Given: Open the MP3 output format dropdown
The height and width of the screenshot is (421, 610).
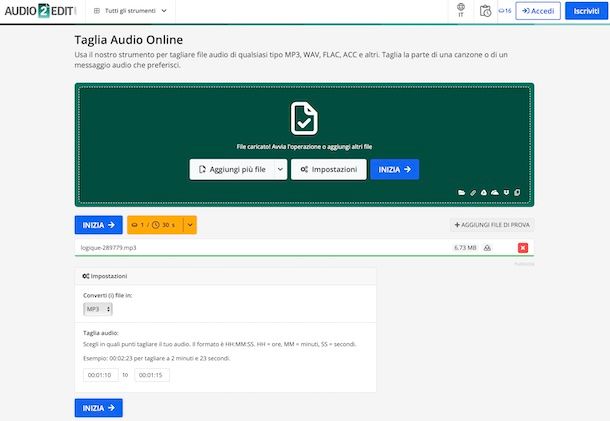Looking at the screenshot, I should click(x=98, y=309).
